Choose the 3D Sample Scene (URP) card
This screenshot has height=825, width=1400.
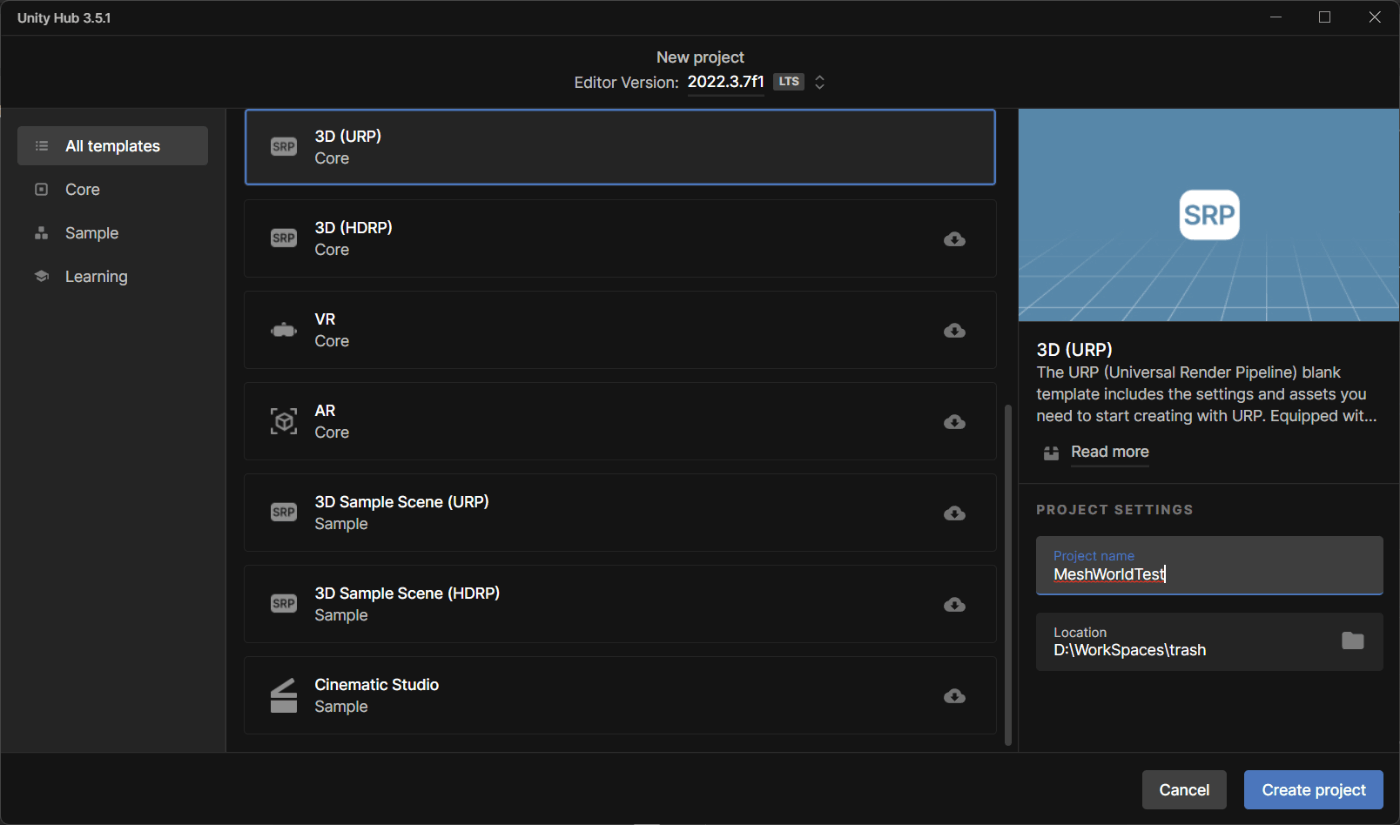point(620,512)
